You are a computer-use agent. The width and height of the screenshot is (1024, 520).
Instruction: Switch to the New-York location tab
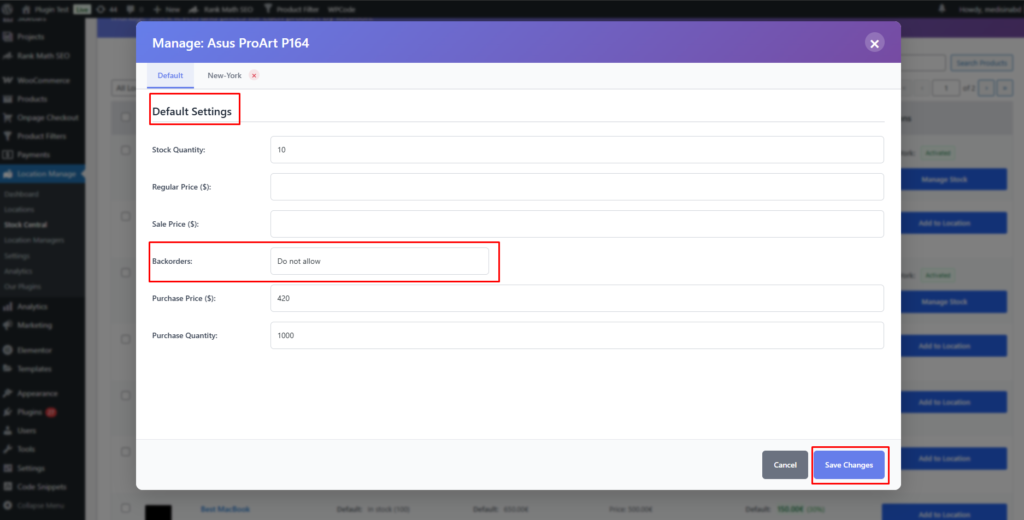[x=224, y=76]
